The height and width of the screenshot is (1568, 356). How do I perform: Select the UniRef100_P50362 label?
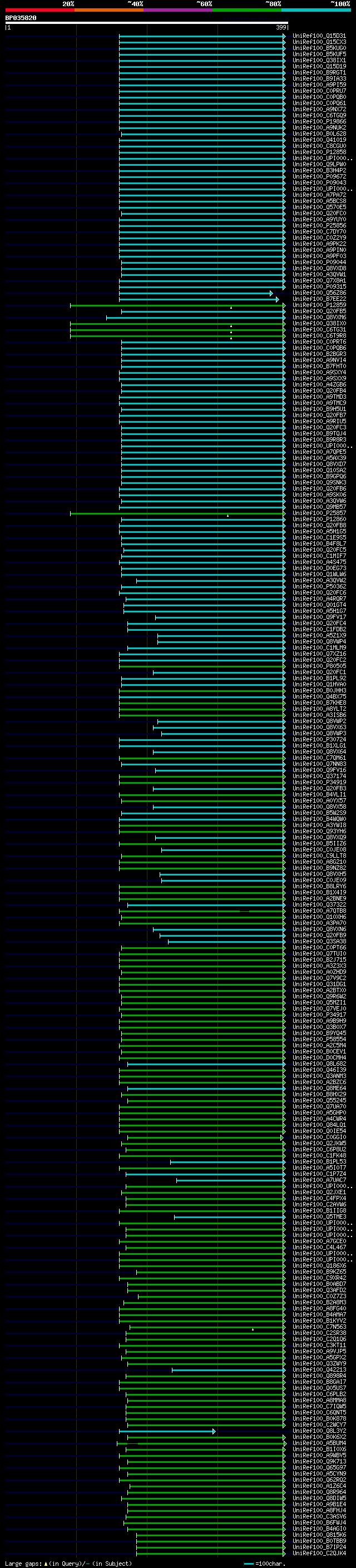coord(319,587)
